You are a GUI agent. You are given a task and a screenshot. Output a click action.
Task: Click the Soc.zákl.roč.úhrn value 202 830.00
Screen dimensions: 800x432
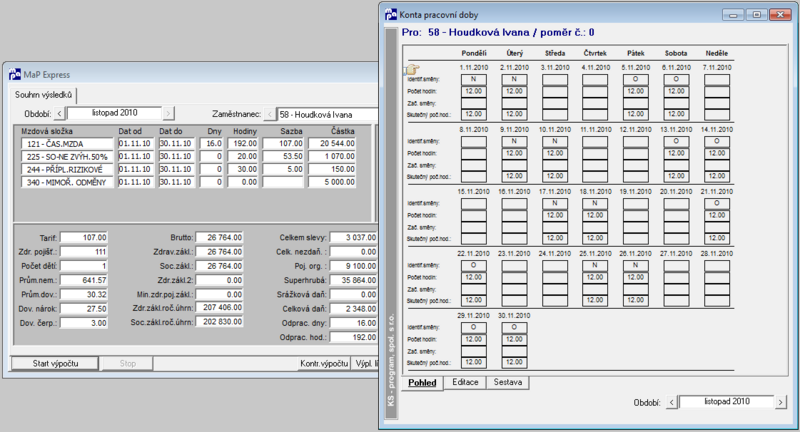click(x=219, y=322)
